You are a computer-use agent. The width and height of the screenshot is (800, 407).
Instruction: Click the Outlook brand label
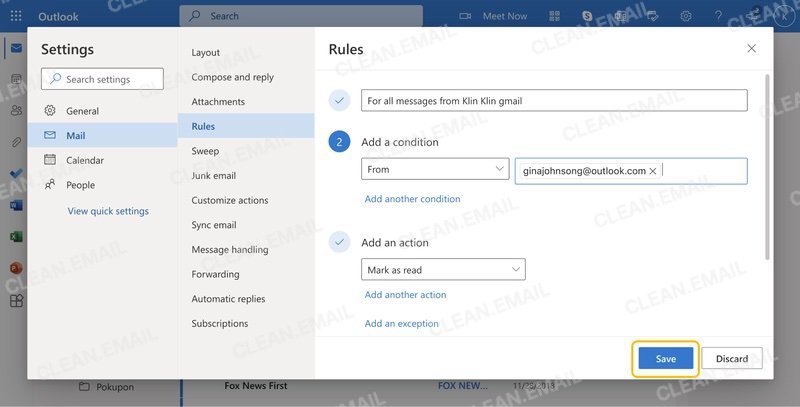point(58,16)
